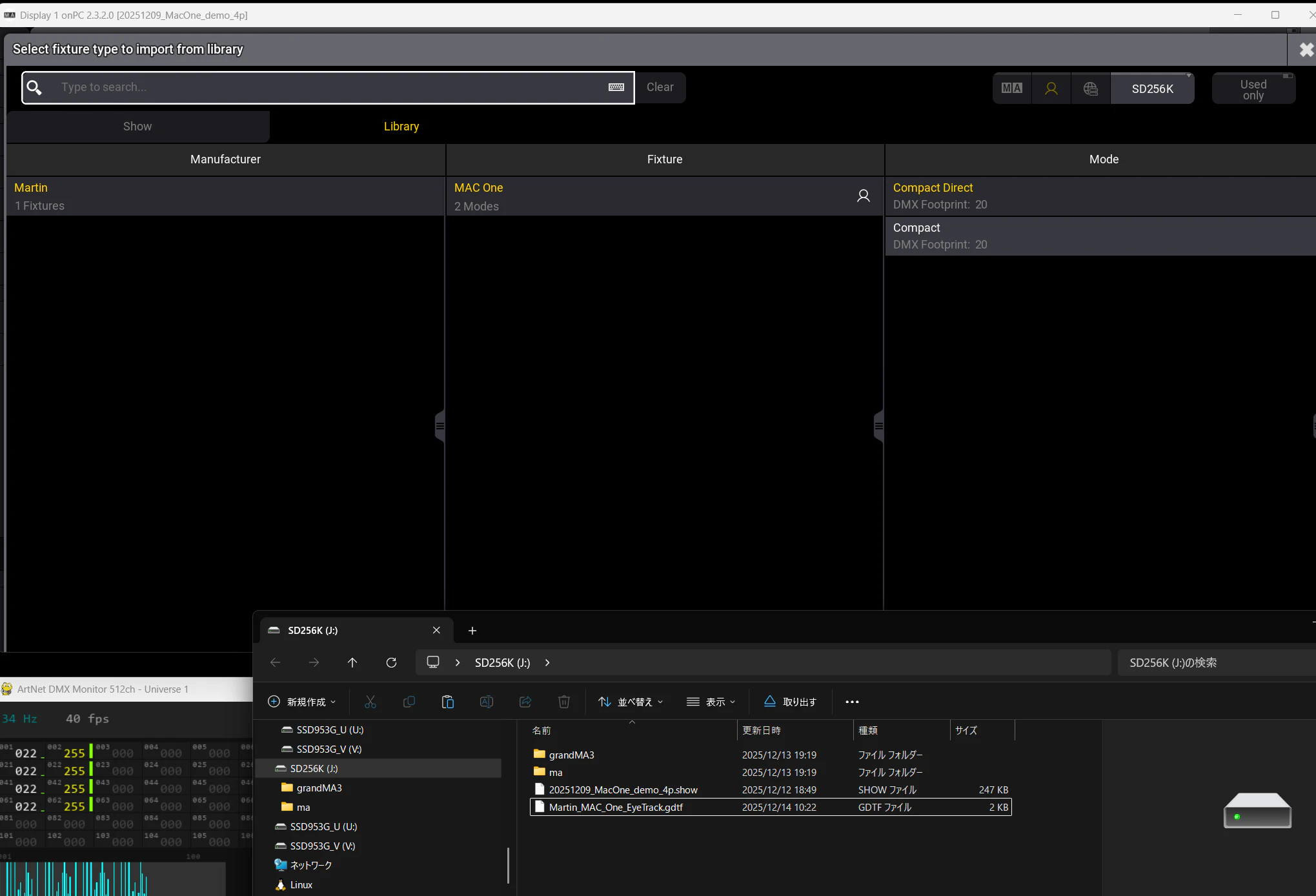Click the Fixture column header

pos(665,159)
